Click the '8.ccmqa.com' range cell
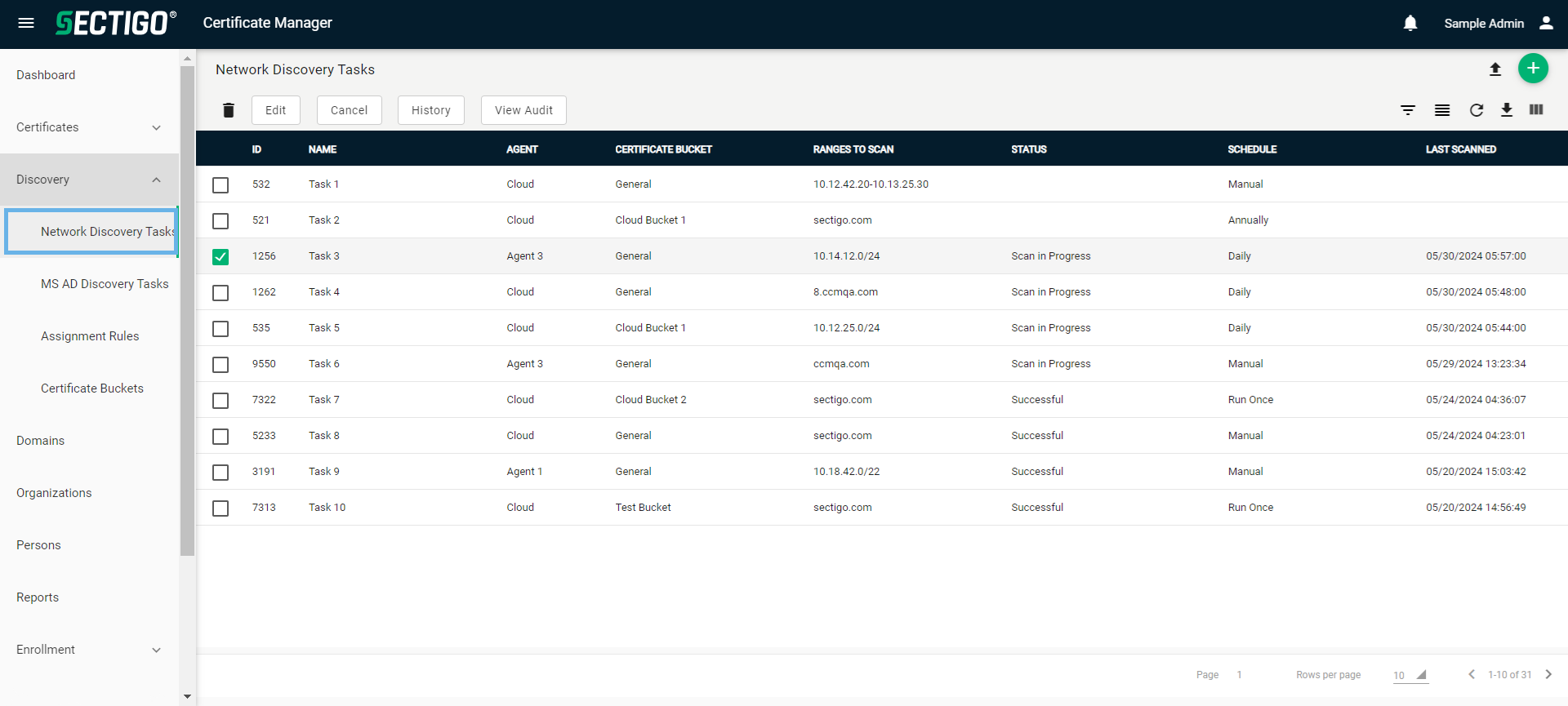 (845, 292)
